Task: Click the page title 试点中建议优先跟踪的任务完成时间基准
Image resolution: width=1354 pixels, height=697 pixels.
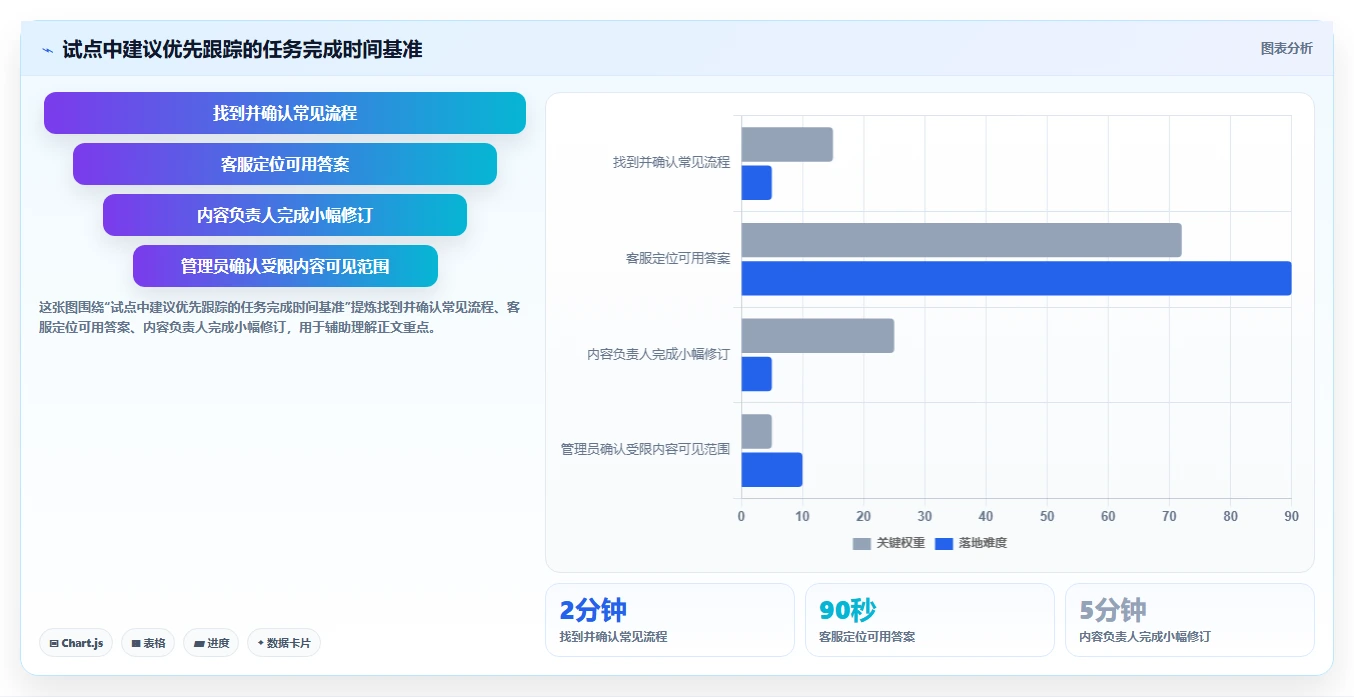Action: coord(242,49)
